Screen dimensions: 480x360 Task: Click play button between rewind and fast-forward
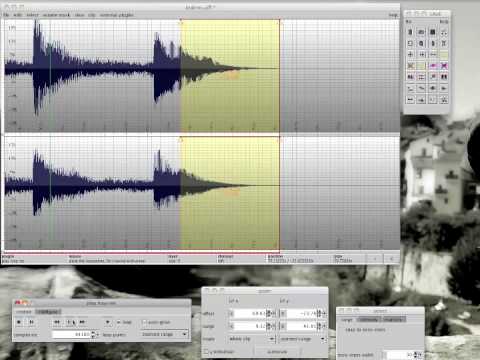coord(70,322)
